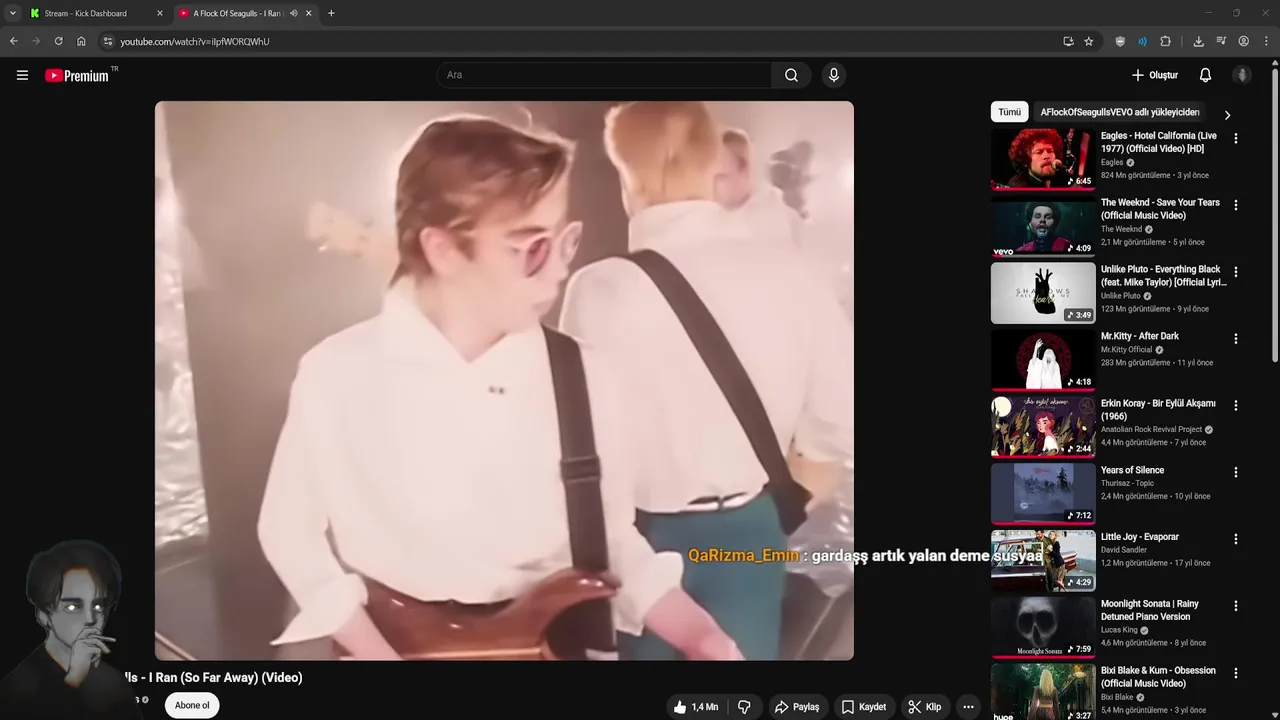
Task: Open Little Joy Evaporar video title
Action: [x=1139, y=537]
